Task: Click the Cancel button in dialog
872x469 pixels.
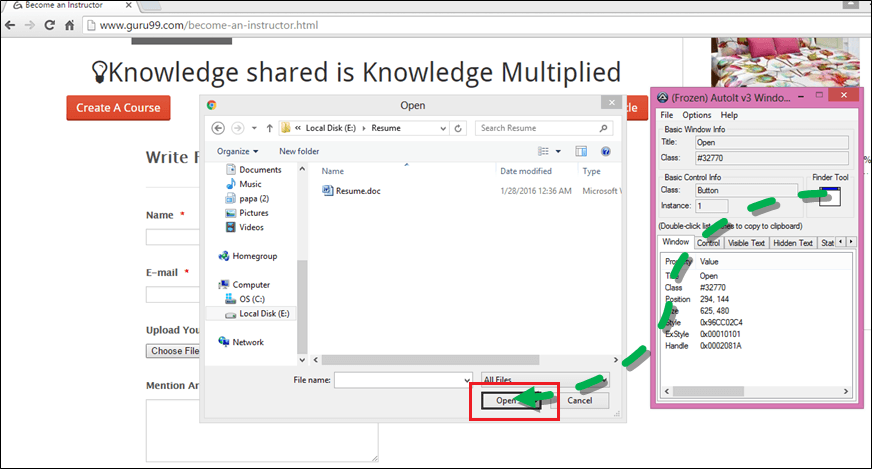Action: click(x=579, y=400)
